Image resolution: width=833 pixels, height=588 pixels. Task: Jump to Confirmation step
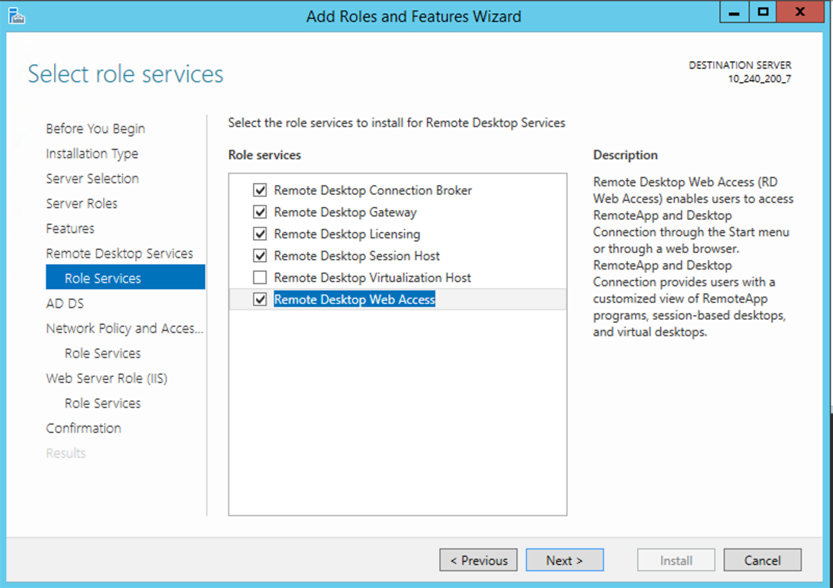[83, 429]
